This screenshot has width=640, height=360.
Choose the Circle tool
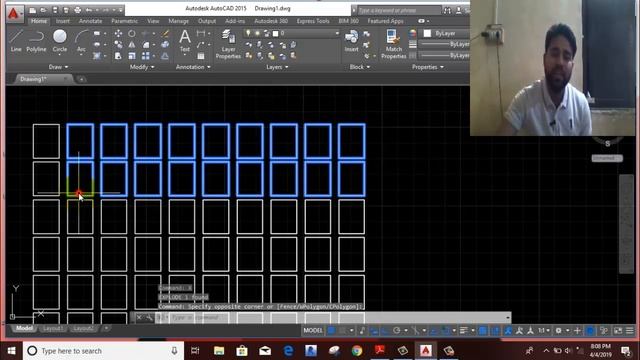[60, 41]
